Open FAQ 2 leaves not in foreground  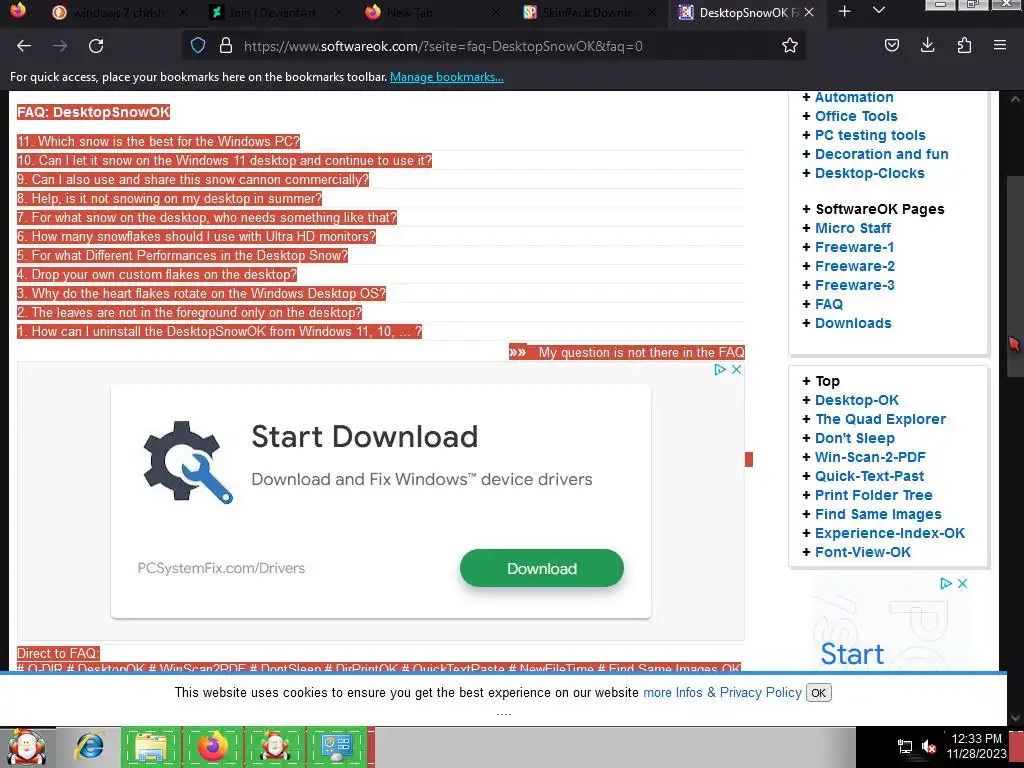pyautogui.click(x=189, y=312)
